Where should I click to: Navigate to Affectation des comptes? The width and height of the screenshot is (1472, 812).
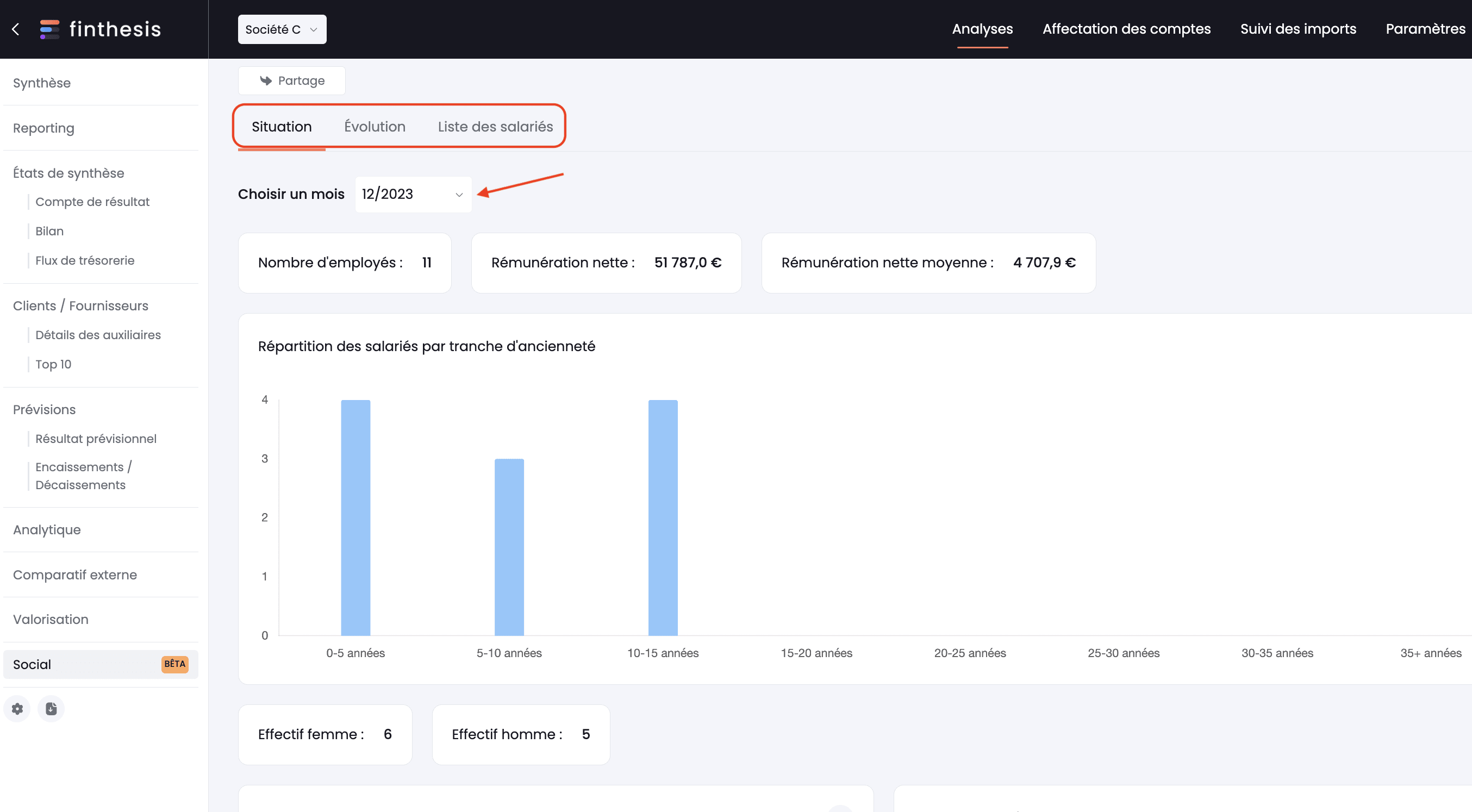pos(1126,29)
